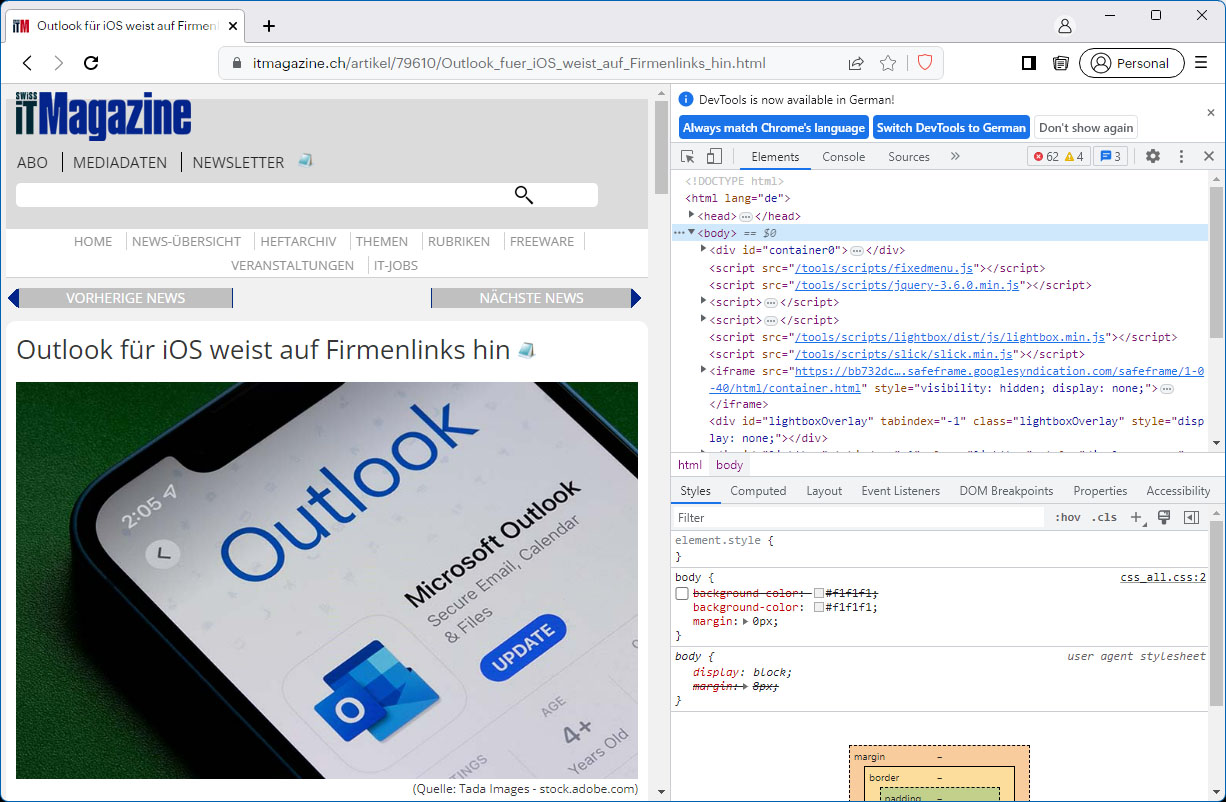Toggle the computed styles sidebar icon
This screenshot has height=802, width=1226.
pyautogui.click(x=1191, y=517)
